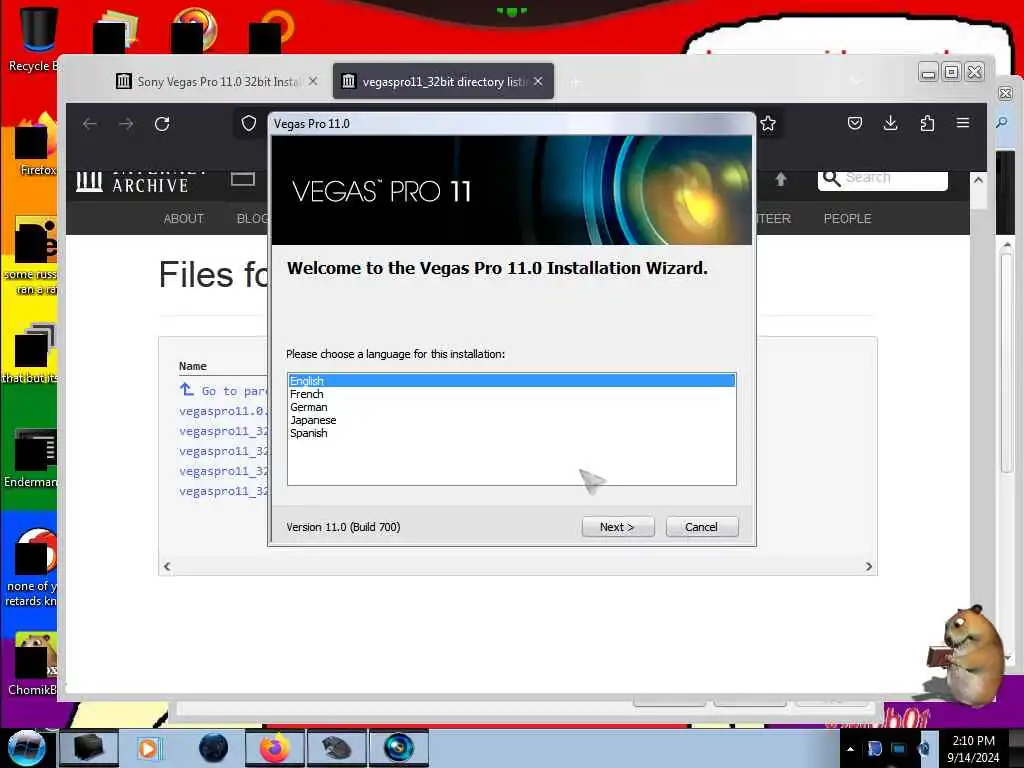Bookmark this page with the star icon

tap(768, 123)
